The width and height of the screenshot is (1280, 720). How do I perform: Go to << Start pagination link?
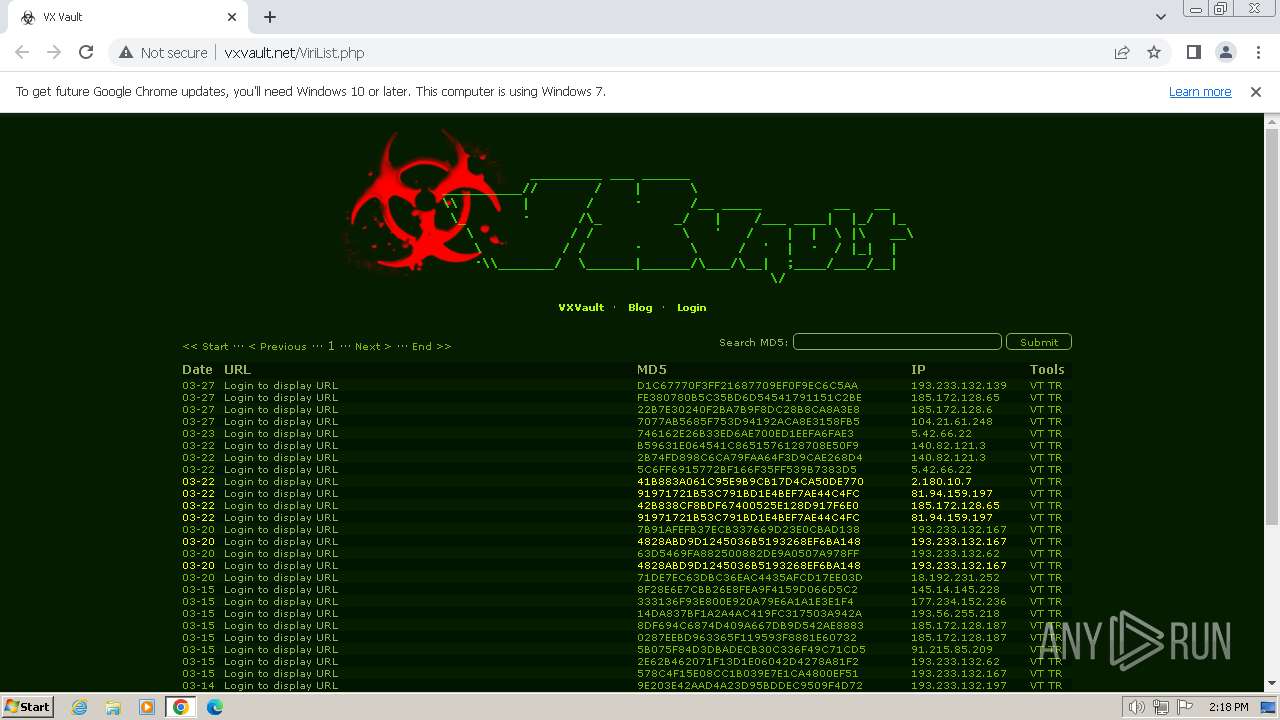point(205,346)
